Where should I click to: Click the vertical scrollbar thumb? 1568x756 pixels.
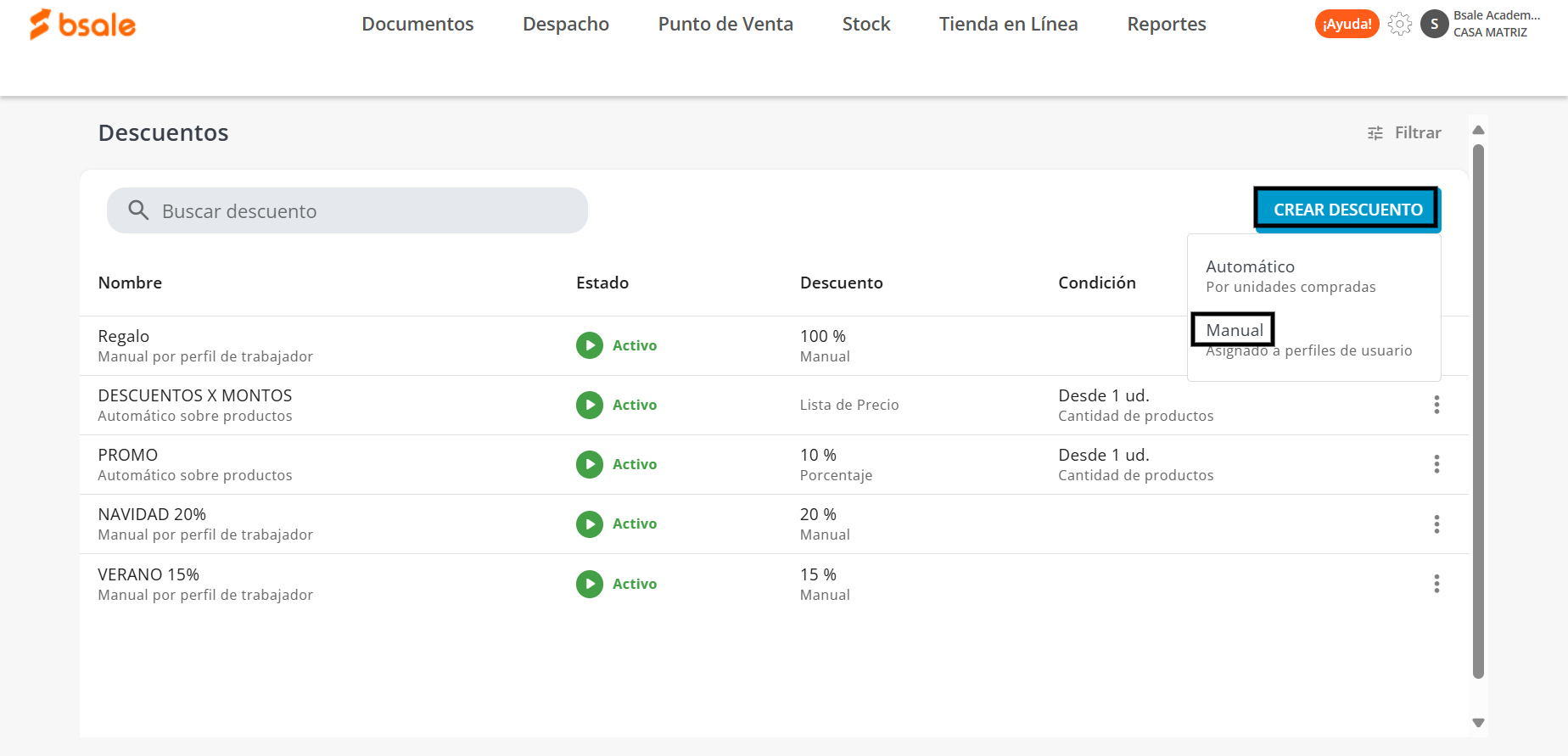(x=1478, y=412)
